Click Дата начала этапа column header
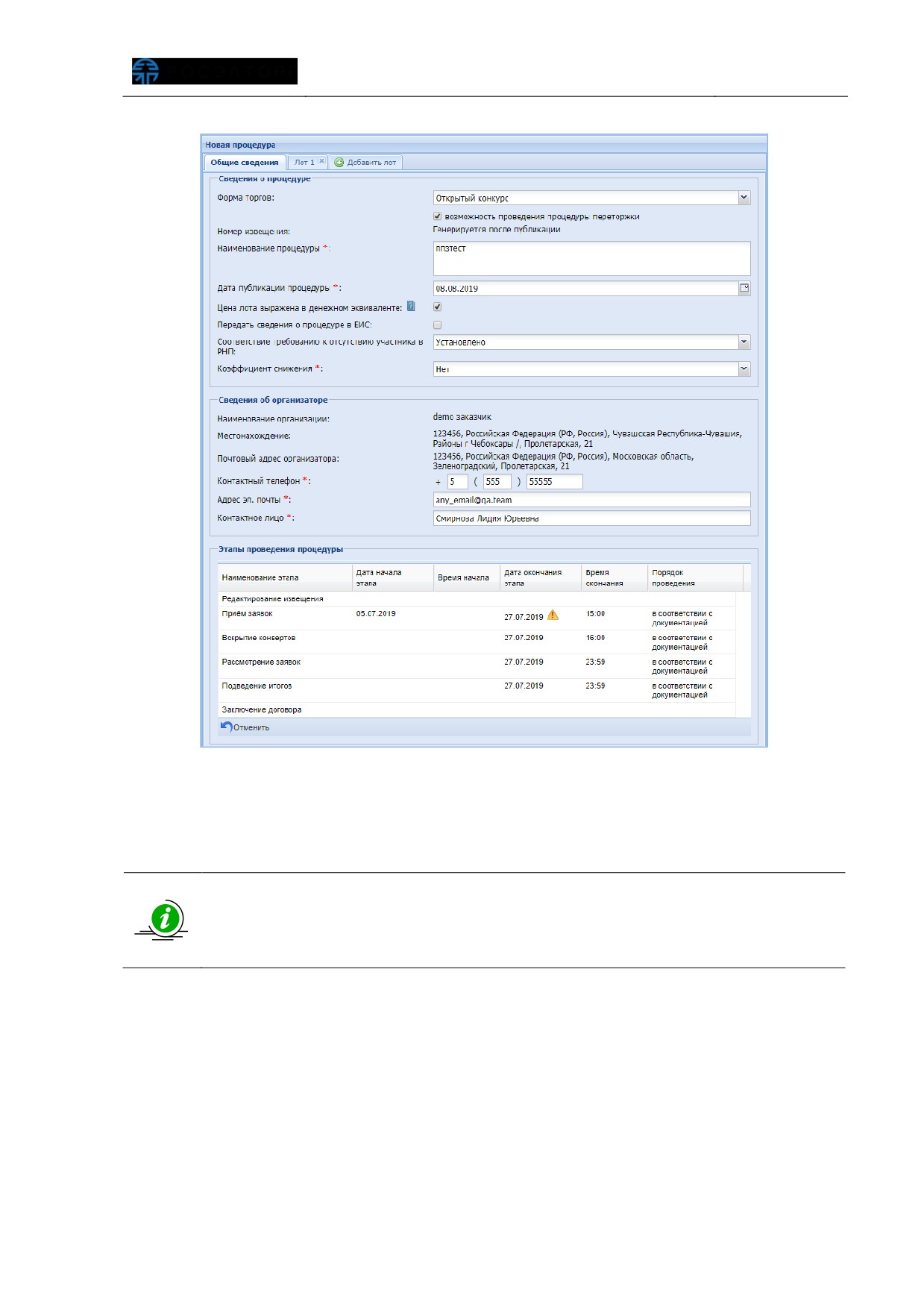 pos(392,577)
